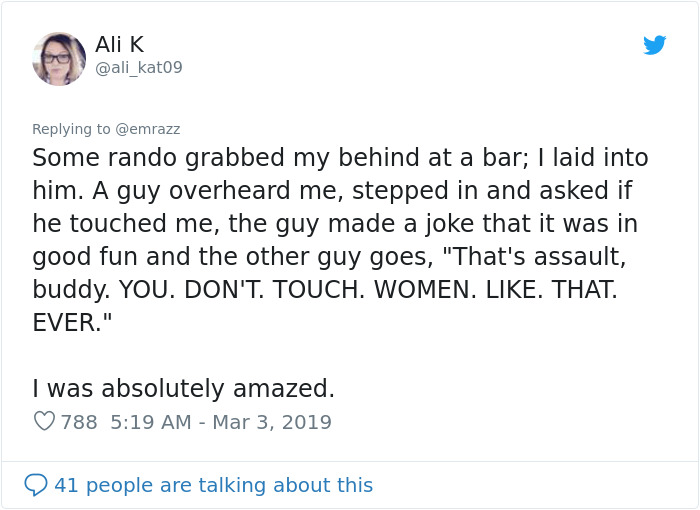Visit the @emrazz mention link
700x510 pixels.
(x=148, y=129)
